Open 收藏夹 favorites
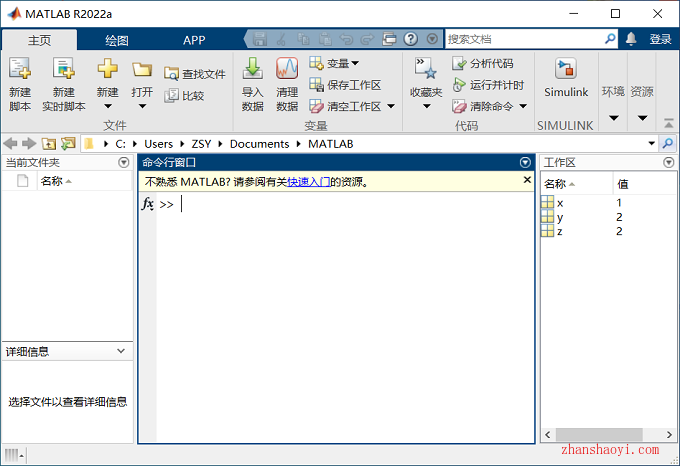680x466 pixels. tap(426, 83)
